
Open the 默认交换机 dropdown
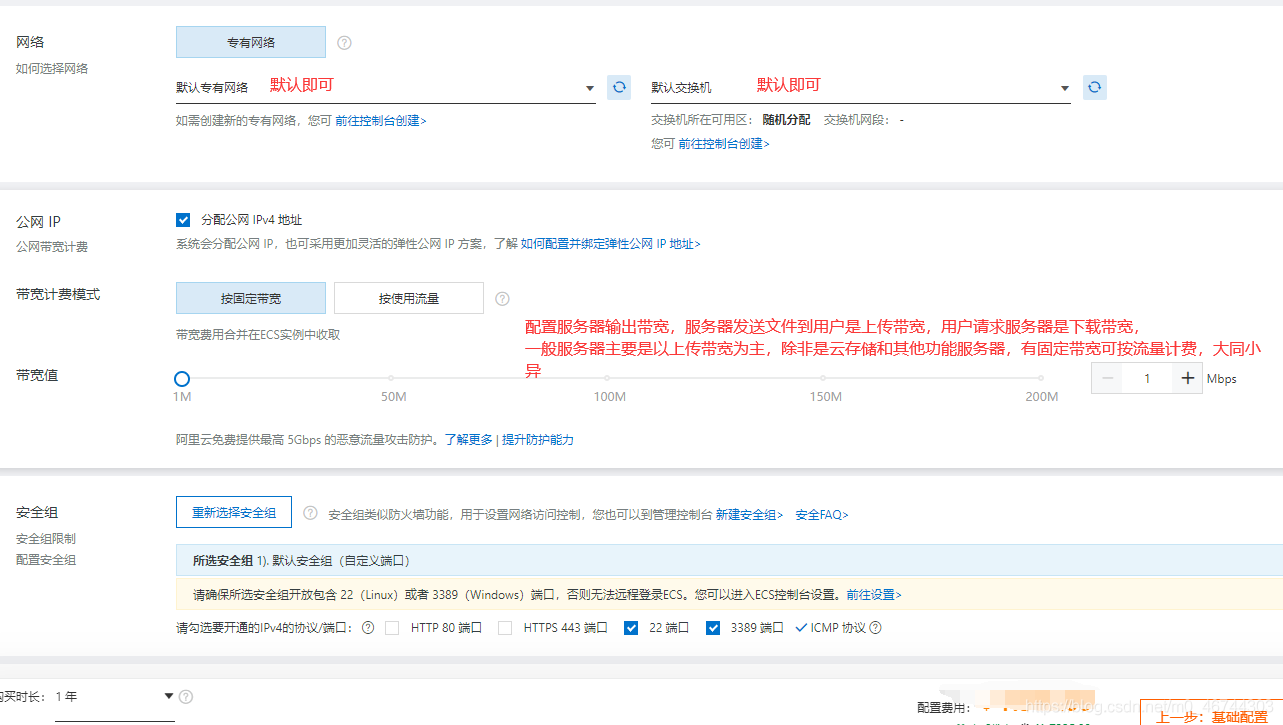[x=860, y=88]
